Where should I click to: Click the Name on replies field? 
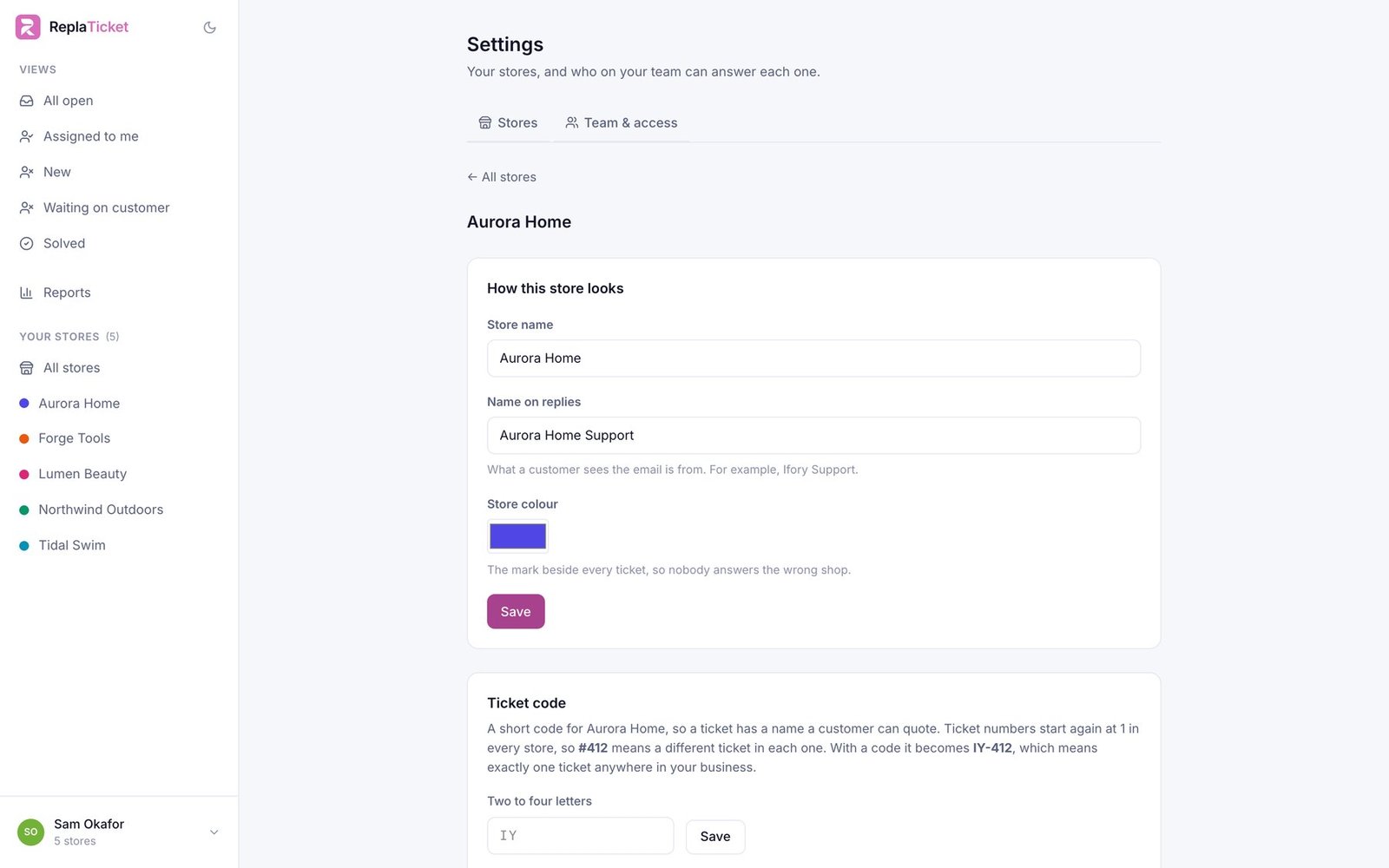coord(813,436)
